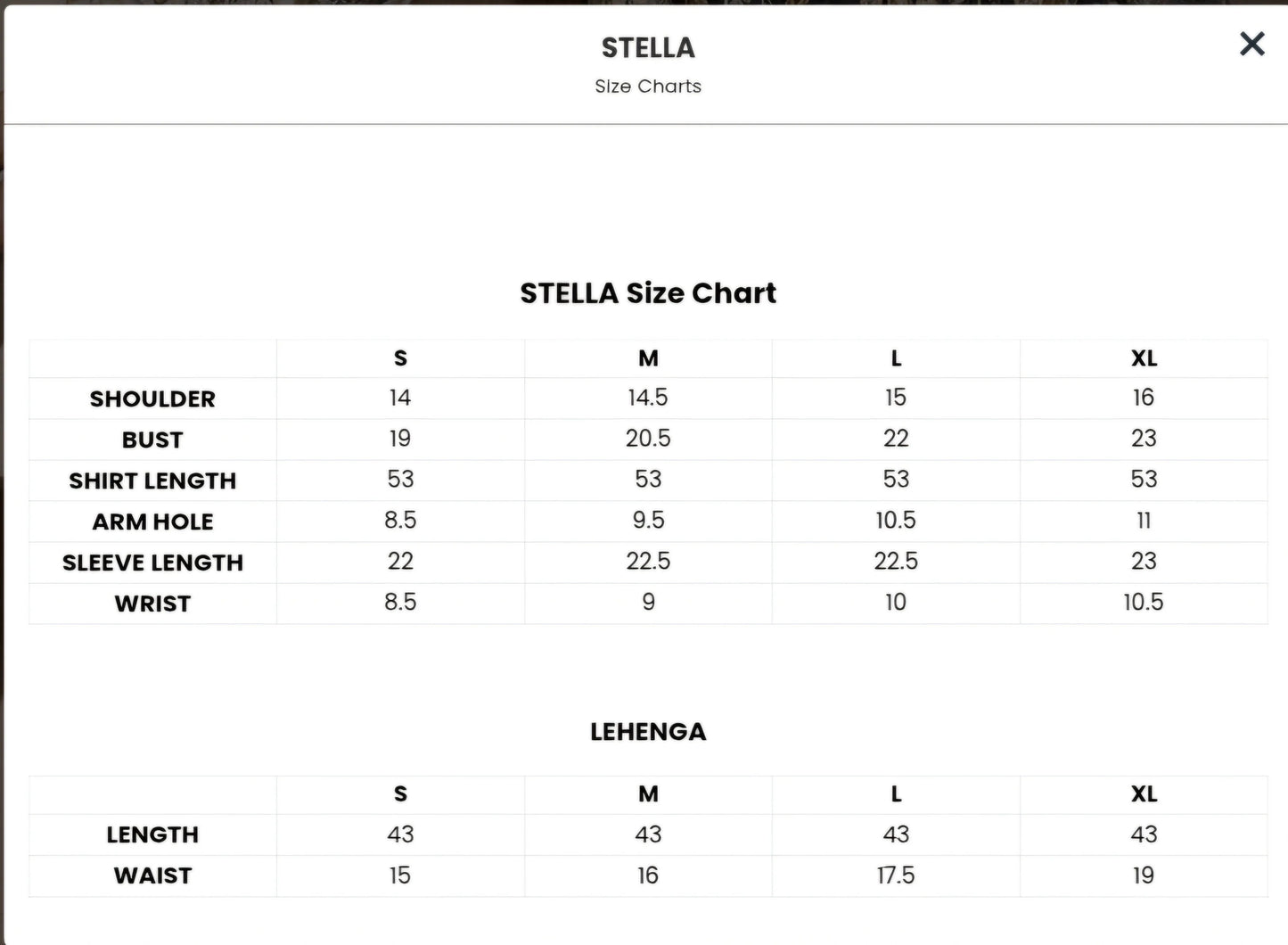Click the STELLA Size Chart heading
The width and height of the screenshot is (1288, 945).
pos(648,293)
